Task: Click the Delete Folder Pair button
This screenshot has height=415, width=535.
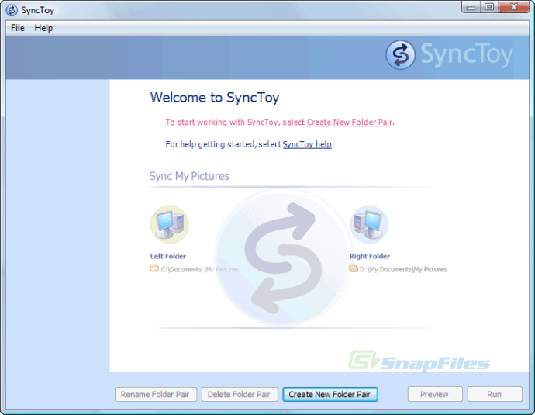Action: (x=240, y=394)
